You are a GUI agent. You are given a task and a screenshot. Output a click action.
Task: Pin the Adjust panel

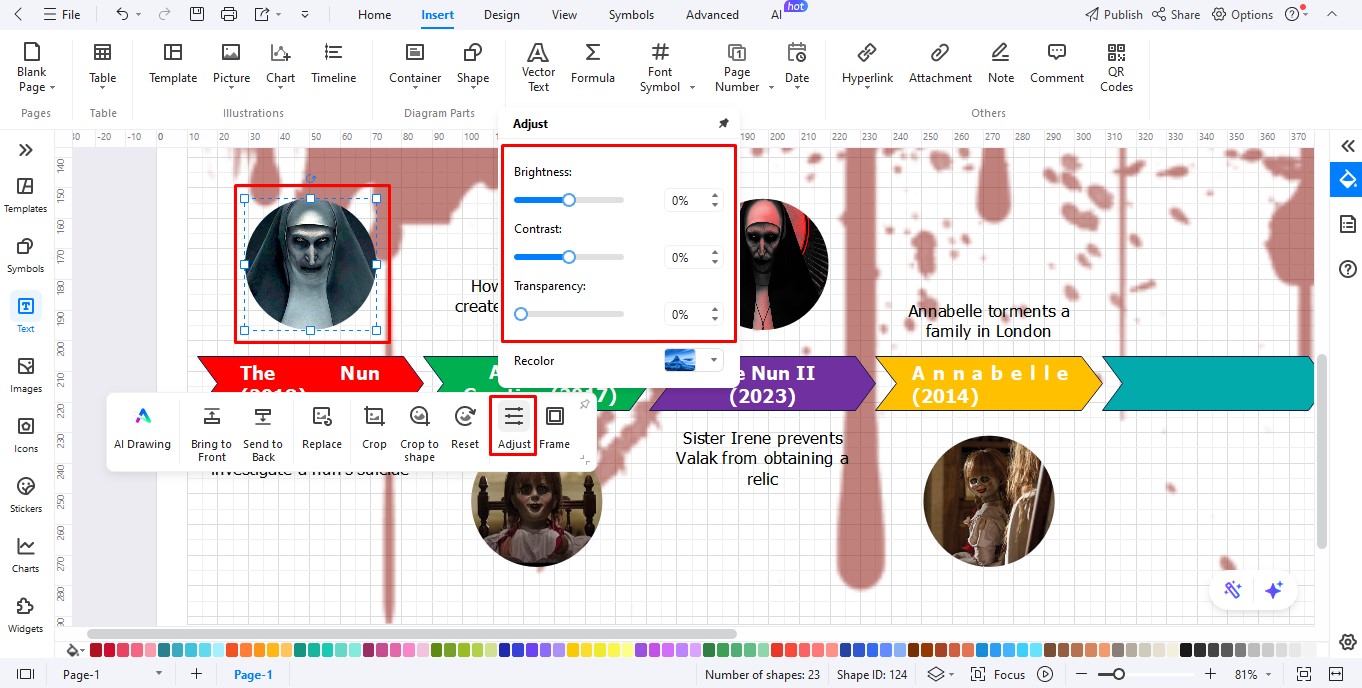(724, 123)
